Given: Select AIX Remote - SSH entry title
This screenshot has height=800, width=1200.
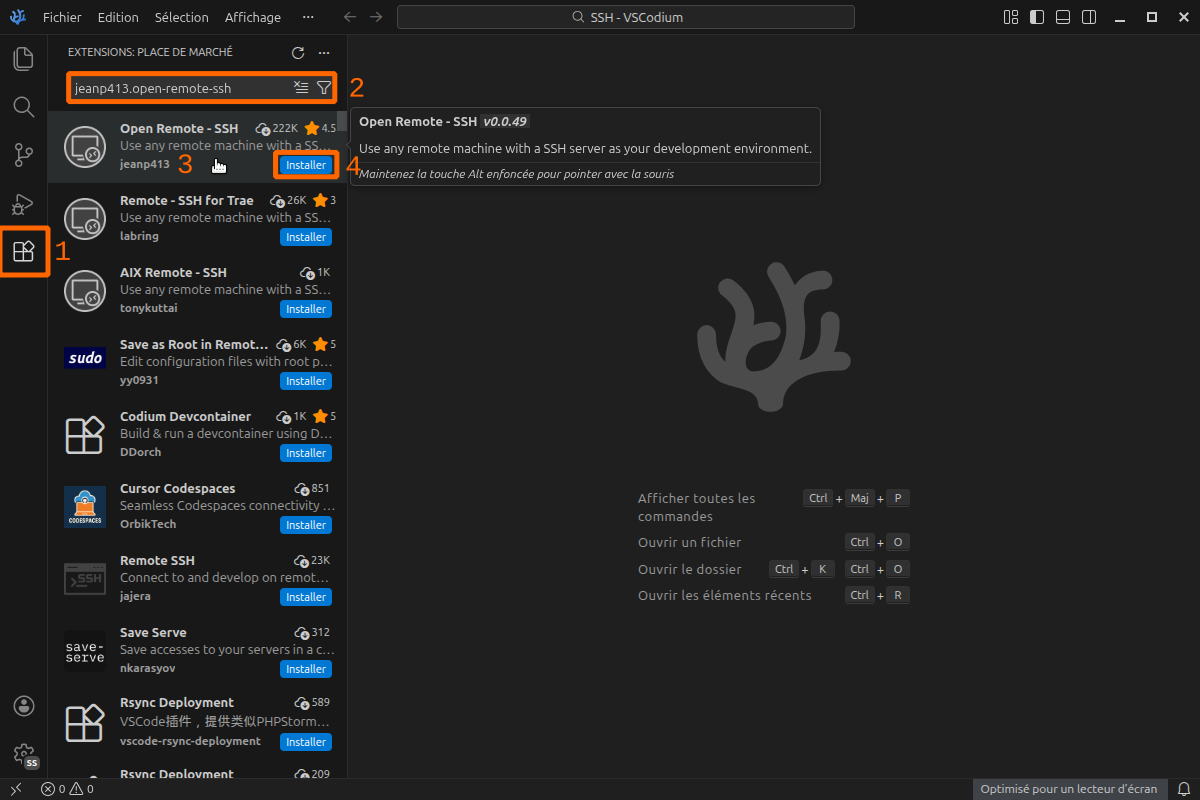Looking at the screenshot, I should 173,272.
